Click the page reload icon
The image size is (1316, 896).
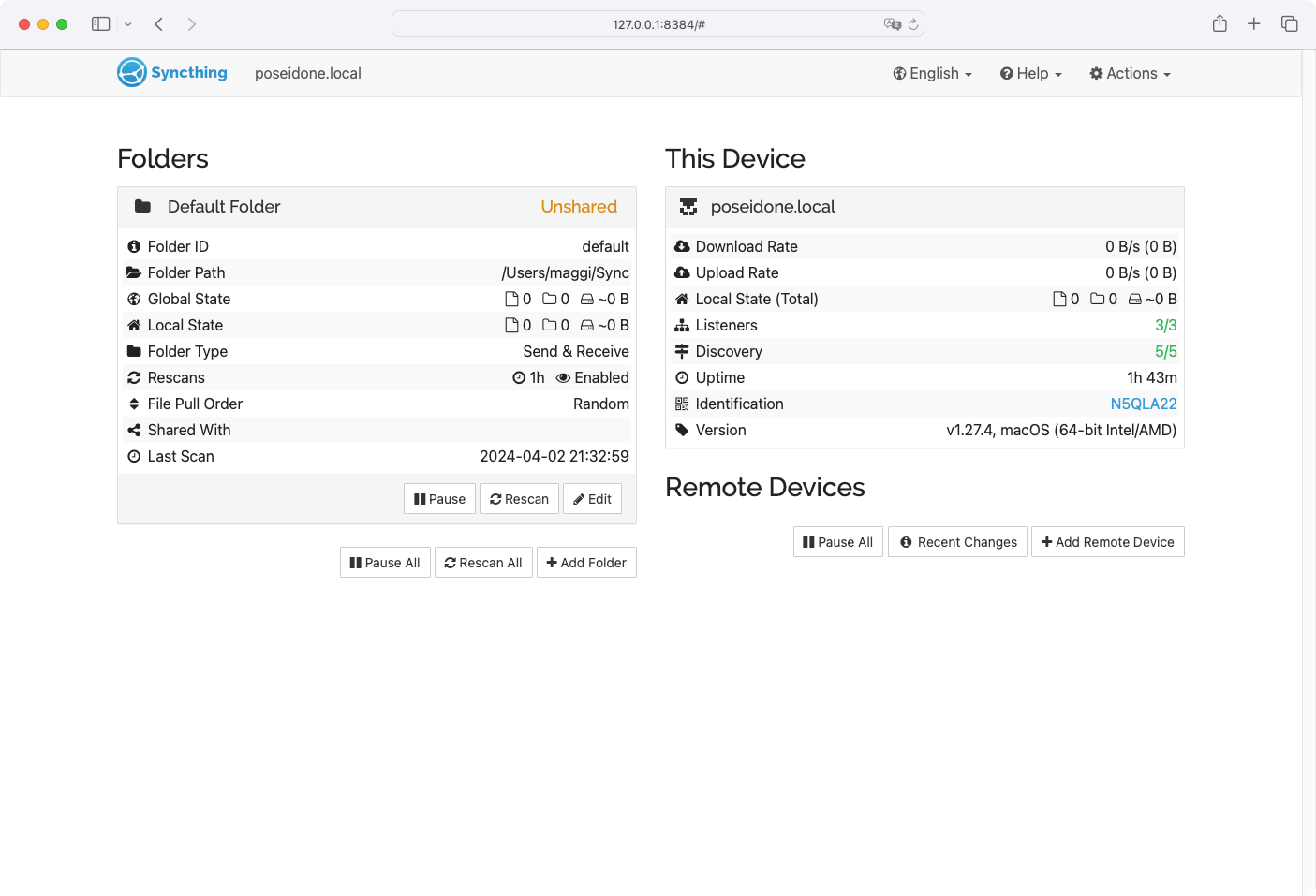tap(913, 24)
